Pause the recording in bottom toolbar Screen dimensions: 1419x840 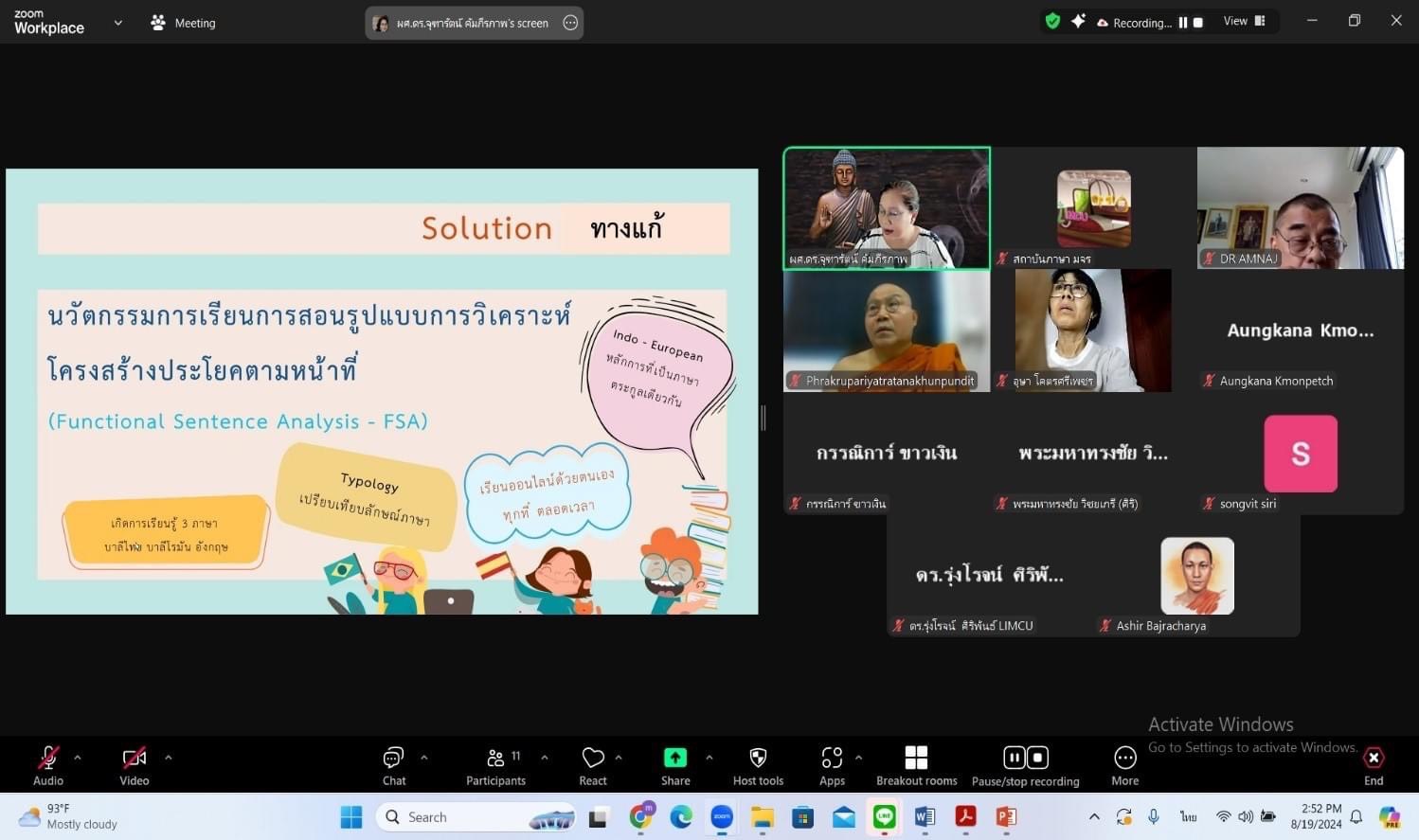click(1014, 757)
